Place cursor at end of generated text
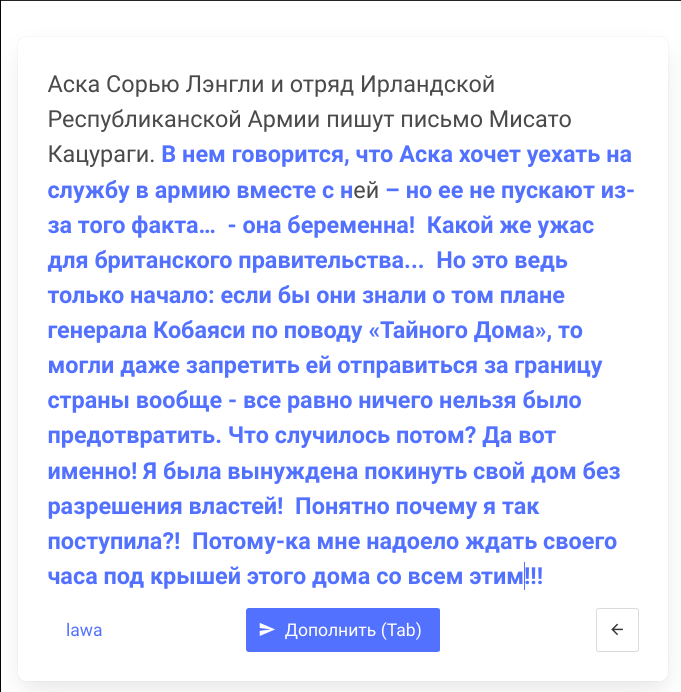681x692 pixels. click(x=543, y=577)
